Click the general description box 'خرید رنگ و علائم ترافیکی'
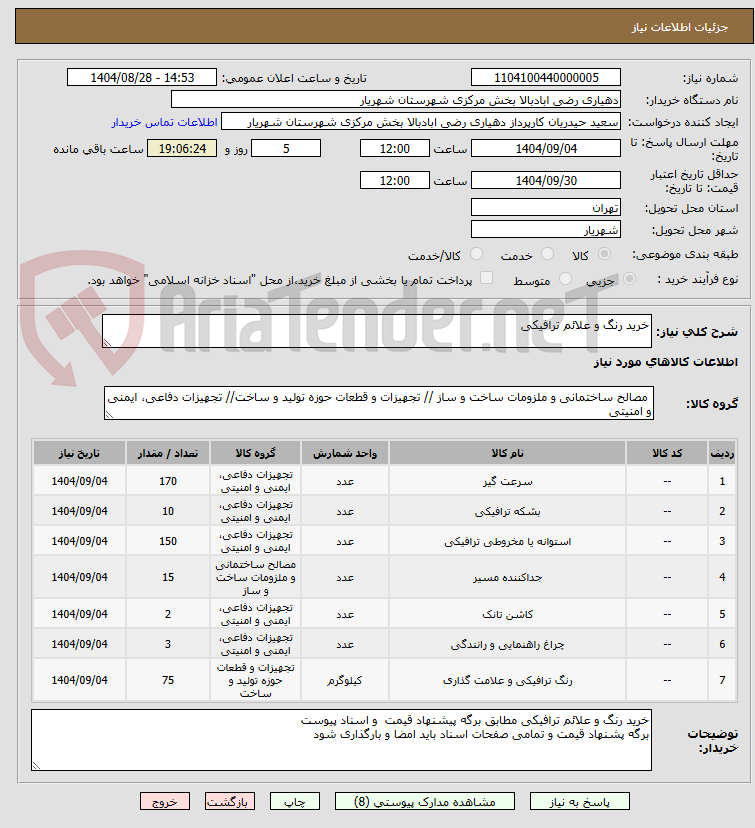 pyautogui.click(x=377, y=331)
